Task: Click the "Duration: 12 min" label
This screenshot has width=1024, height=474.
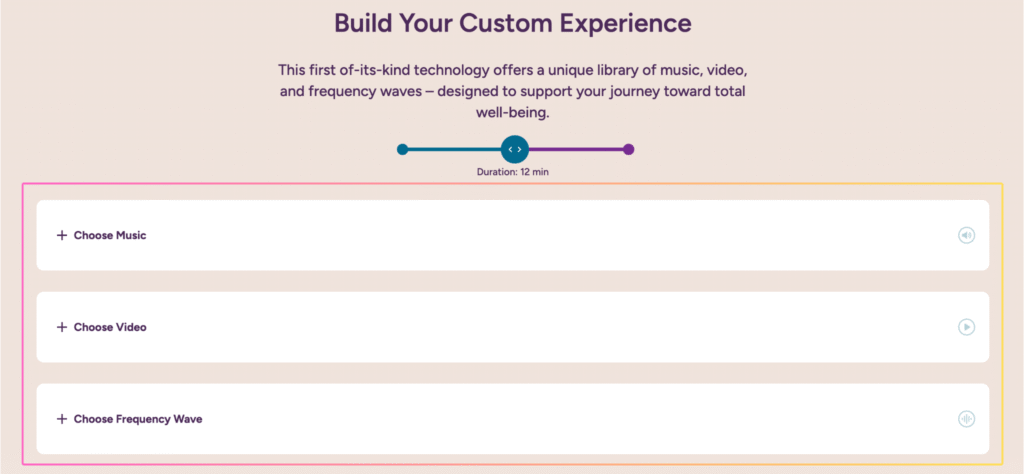Action: pos(513,172)
